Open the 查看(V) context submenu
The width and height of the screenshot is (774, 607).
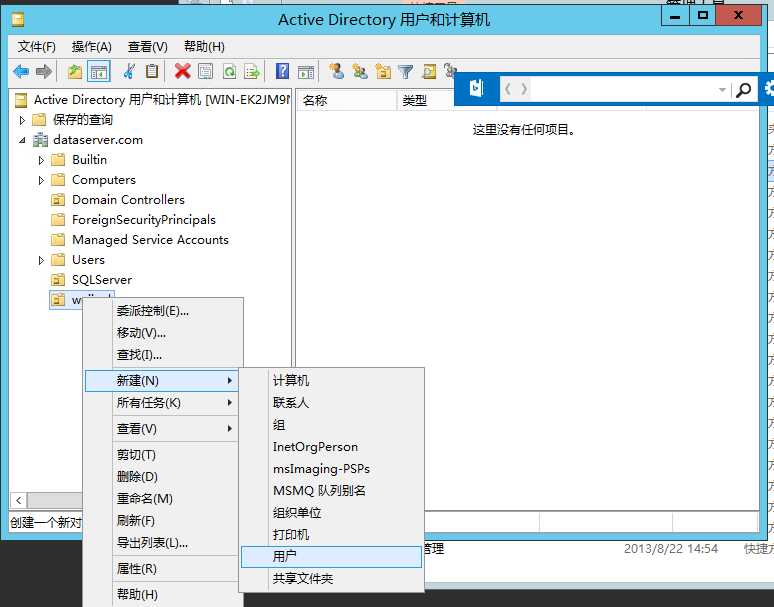(161, 429)
